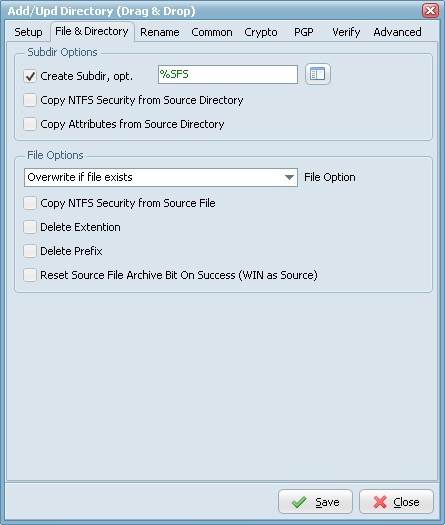Expand the File Option dropdown arrow
The width and height of the screenshot is (445, 525).
[289, 177]
